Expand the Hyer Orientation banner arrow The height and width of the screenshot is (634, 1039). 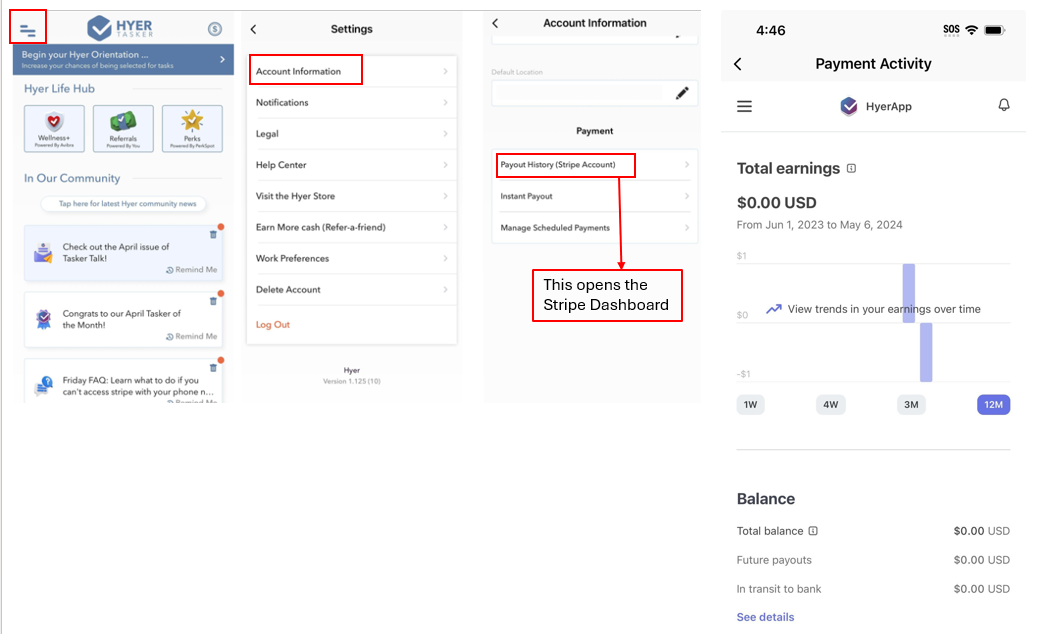click(222, 60)
